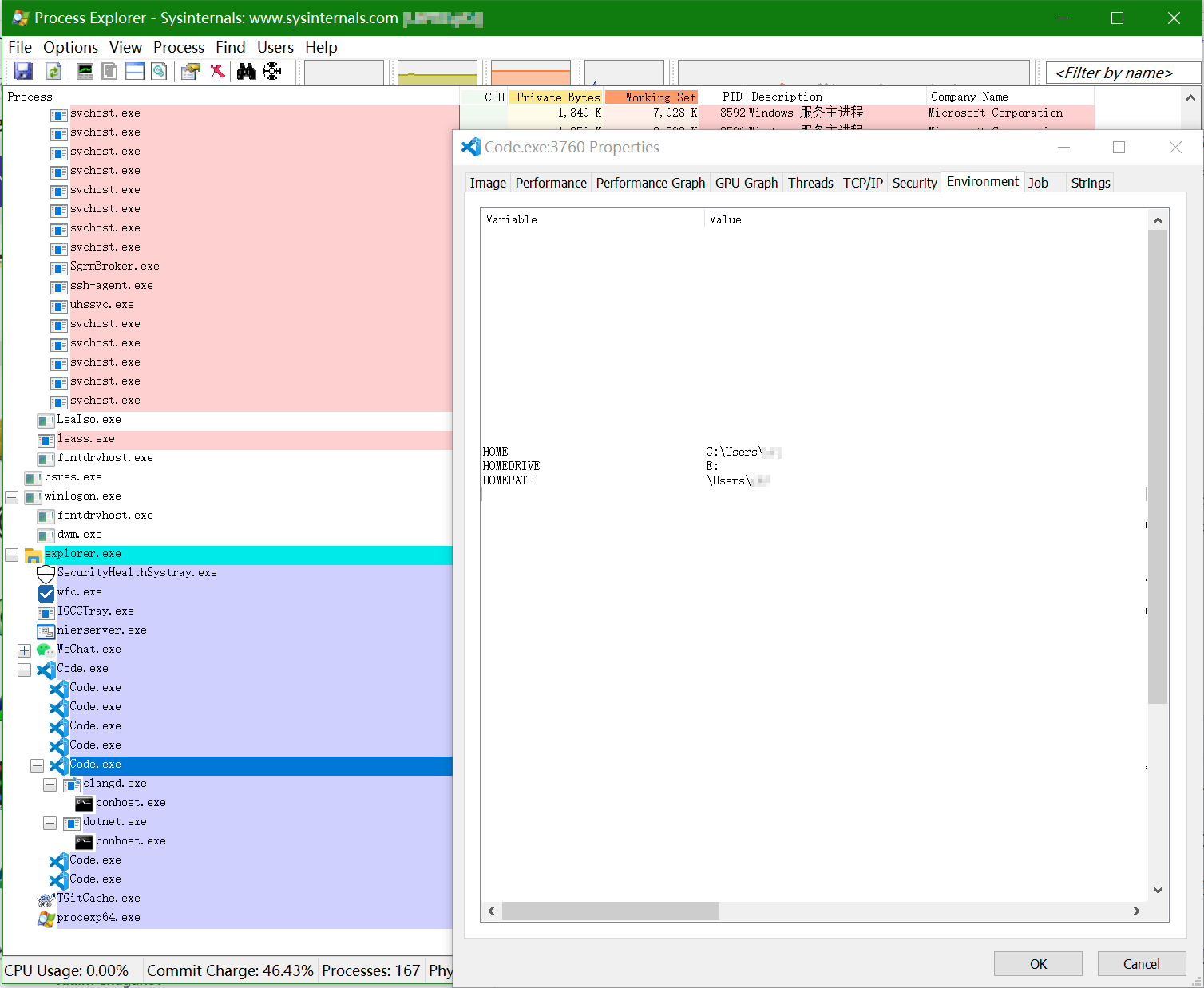Select the HOMEPATH environment variable row
This screenshot has width=1204, height=988.
[814, 480]
